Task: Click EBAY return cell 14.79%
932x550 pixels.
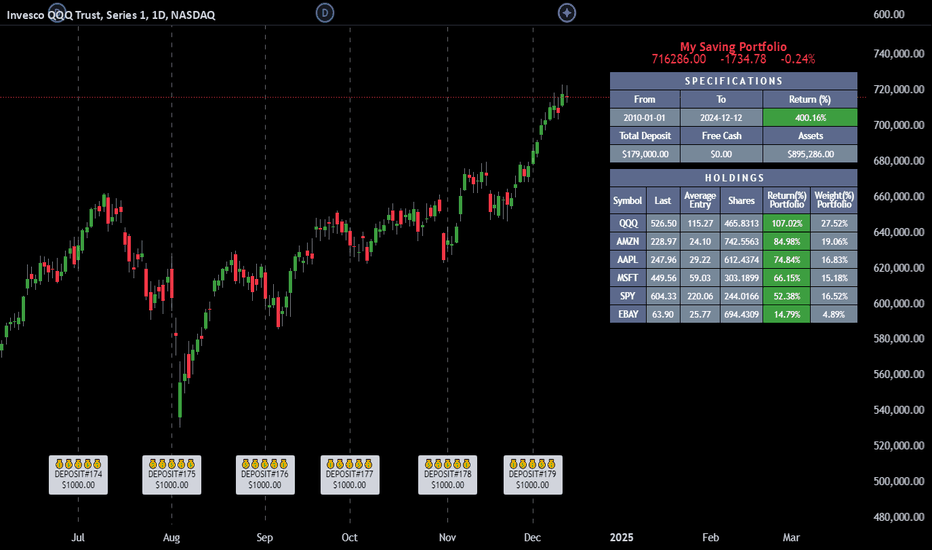Action: pos(786,314)
